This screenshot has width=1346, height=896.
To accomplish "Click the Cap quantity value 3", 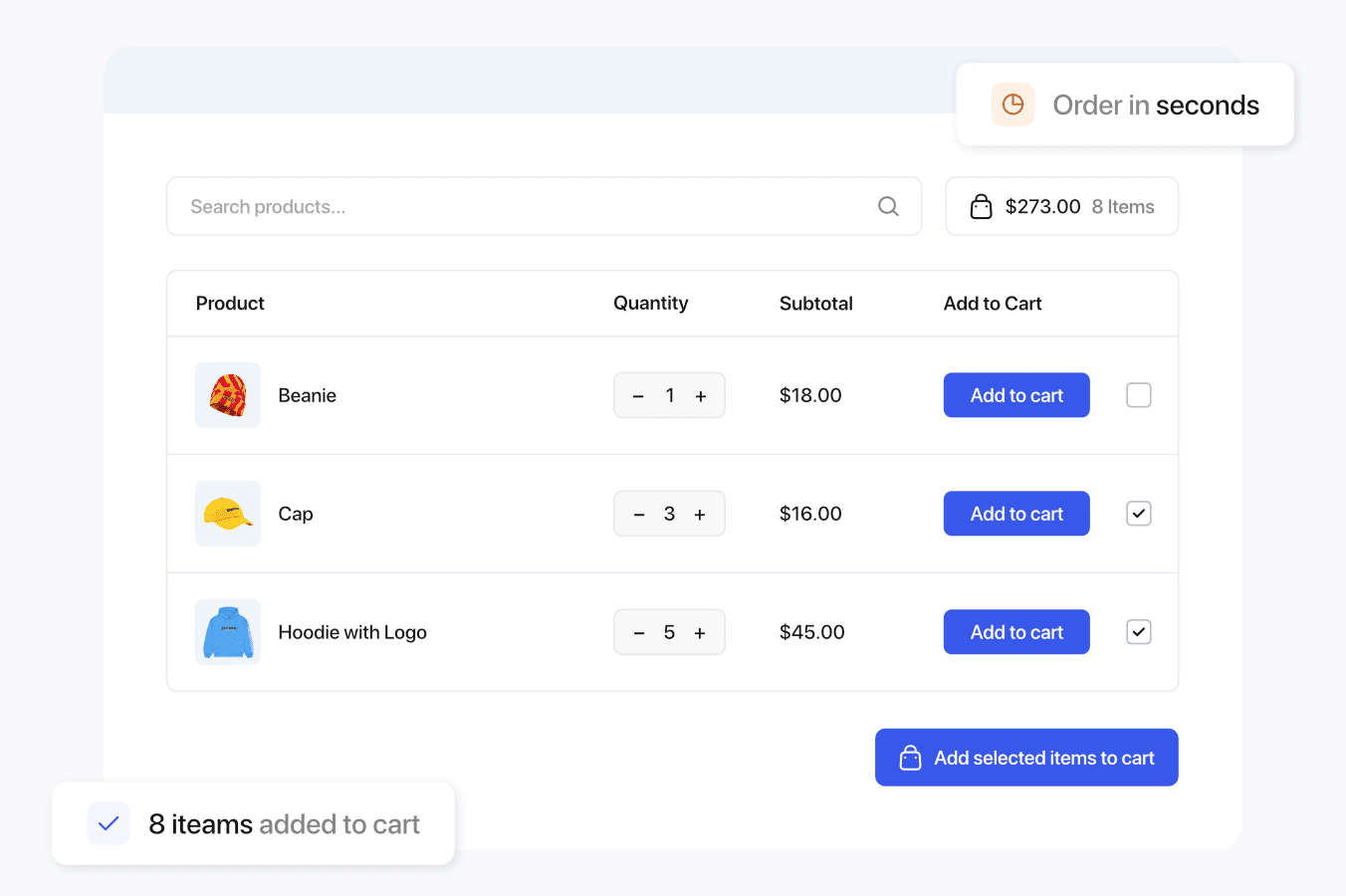I will (670, 514).
